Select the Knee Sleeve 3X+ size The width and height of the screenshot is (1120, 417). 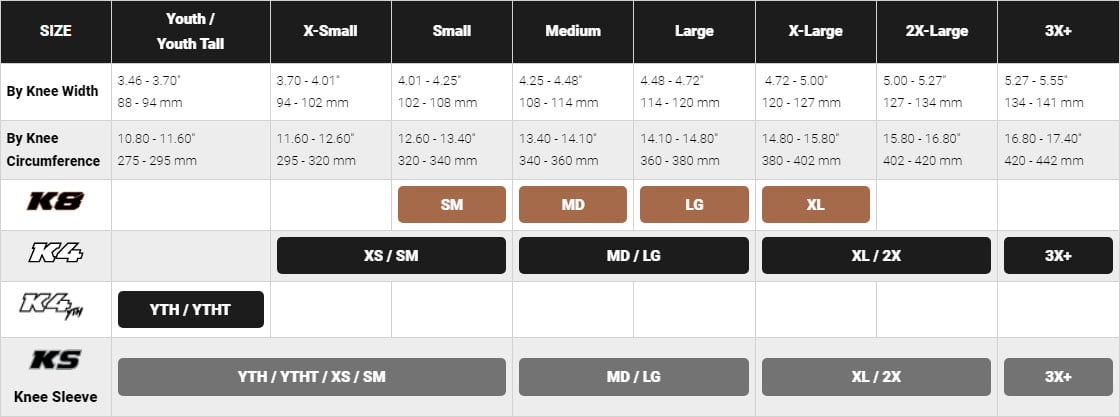1058,377
